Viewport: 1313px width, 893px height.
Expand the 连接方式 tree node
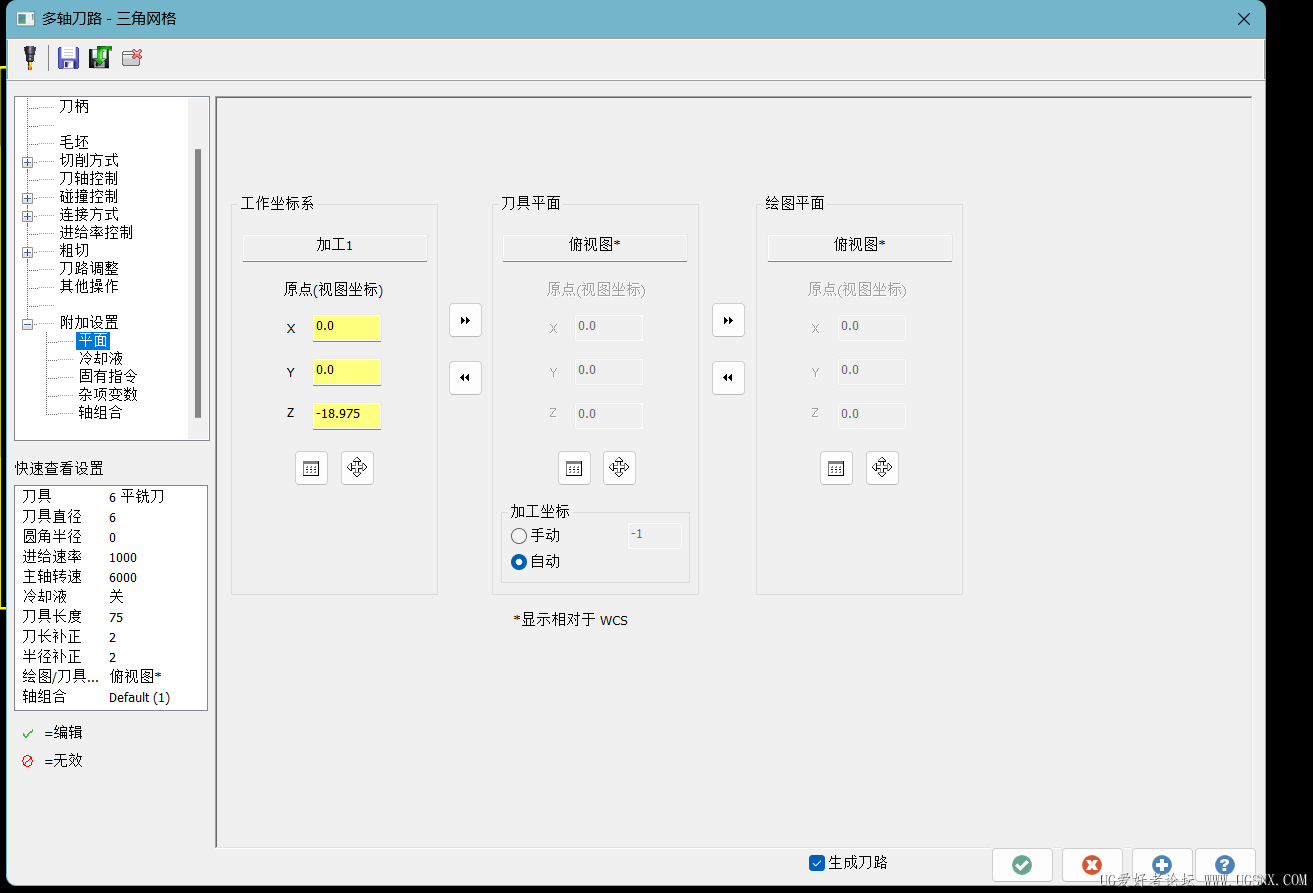(28, 215)
